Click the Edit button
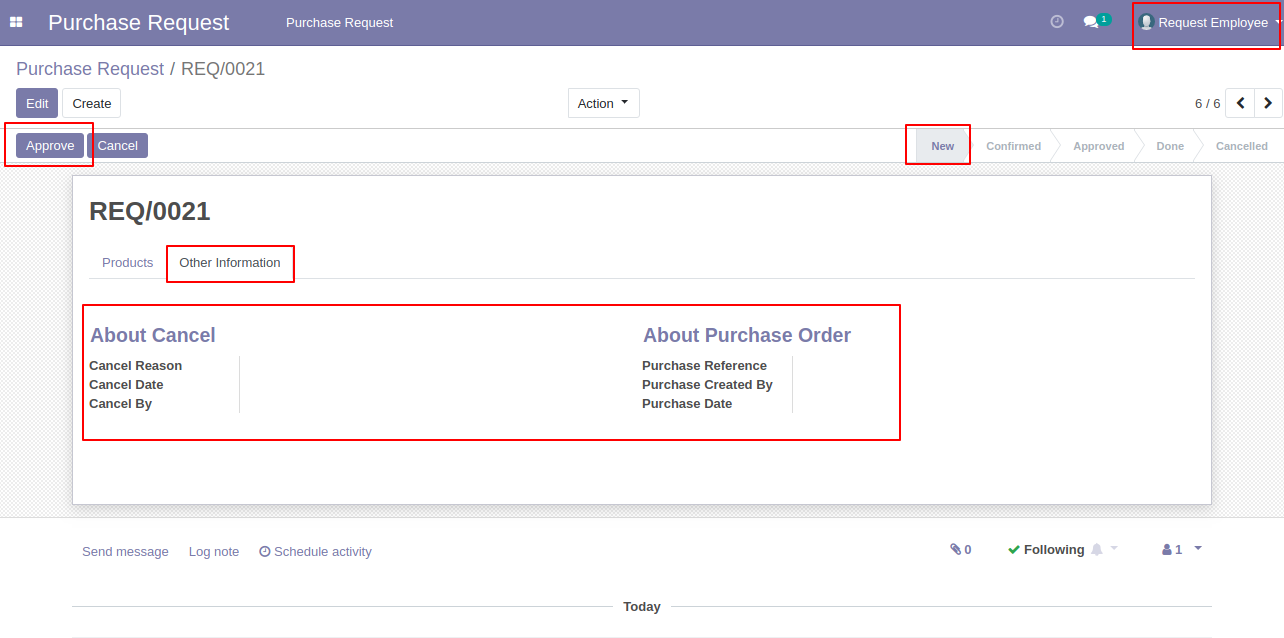 pos(37,103)
